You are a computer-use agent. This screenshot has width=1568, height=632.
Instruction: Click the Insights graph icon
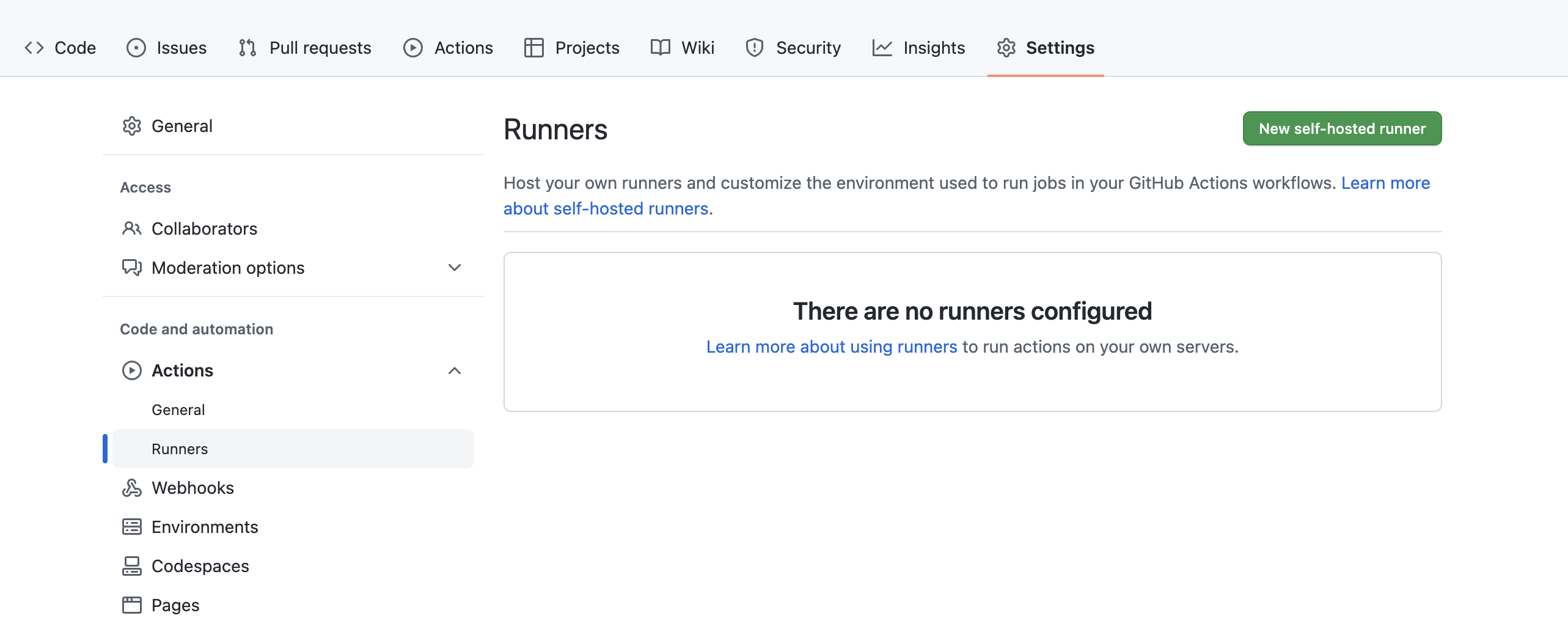click(x=882, y=48)
